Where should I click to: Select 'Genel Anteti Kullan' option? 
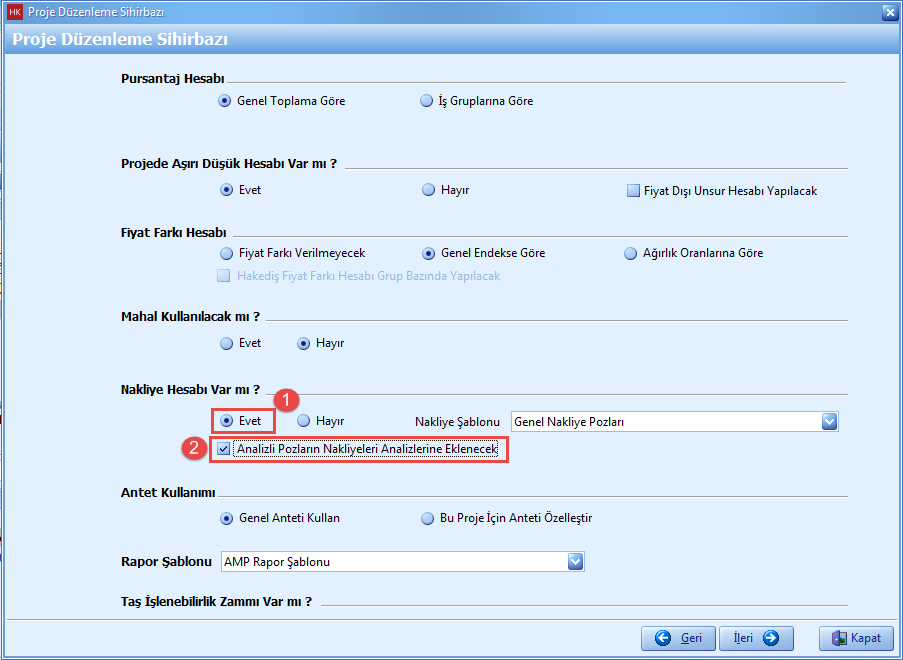point(226,518)
